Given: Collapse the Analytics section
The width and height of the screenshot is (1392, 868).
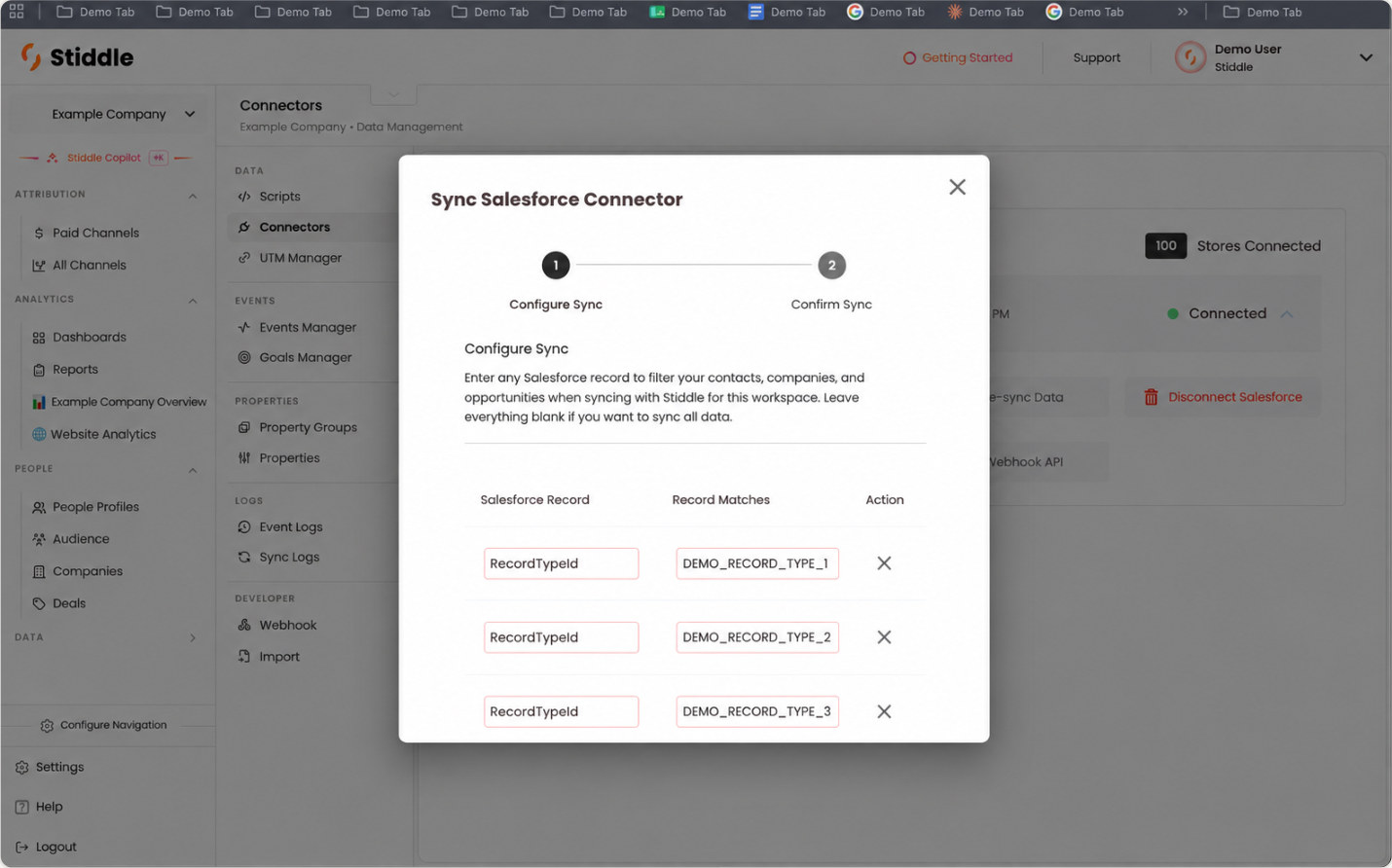Looking at the screenshot, I should click(192, 301).
